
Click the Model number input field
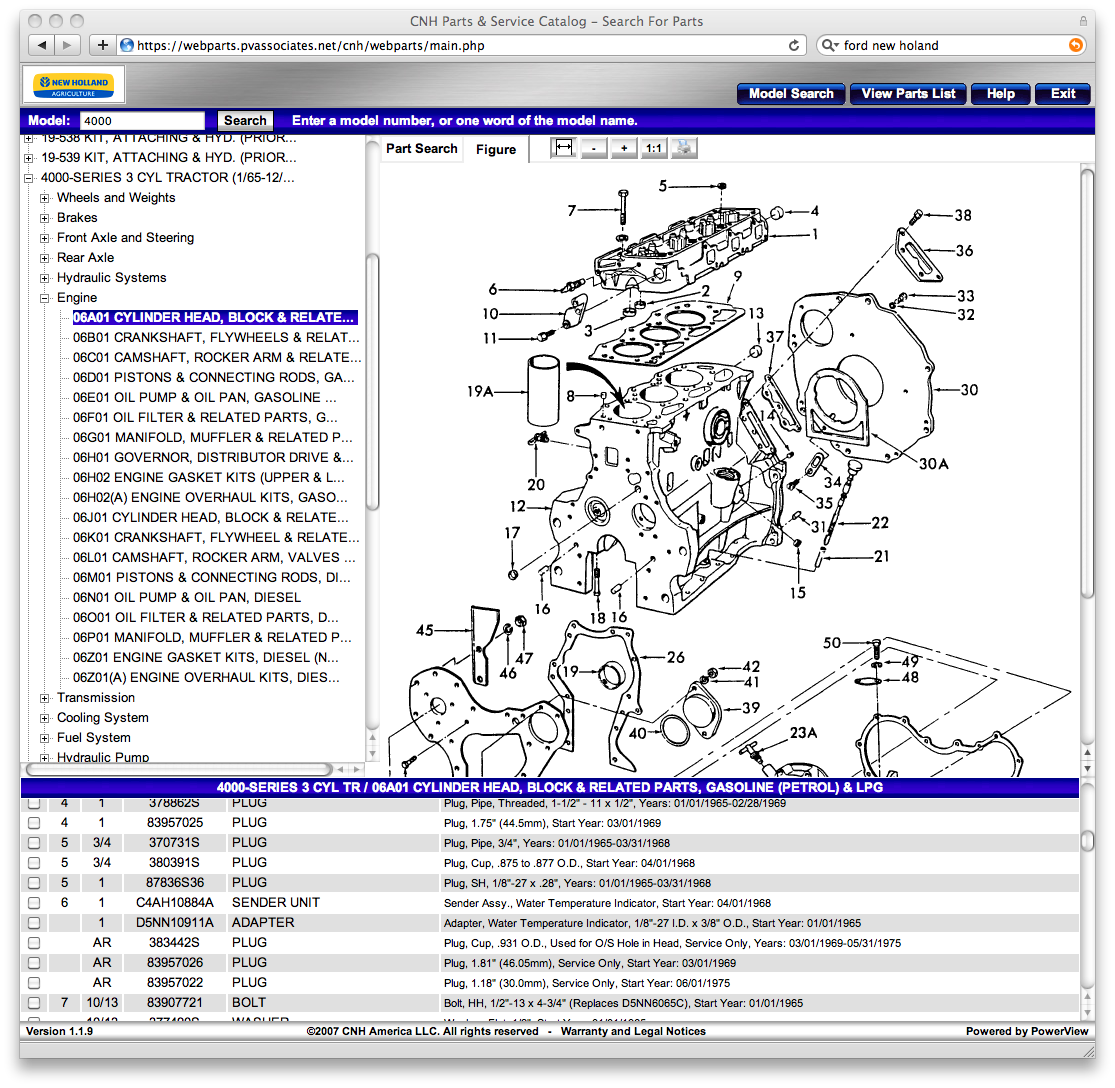[x=142, y=120]
